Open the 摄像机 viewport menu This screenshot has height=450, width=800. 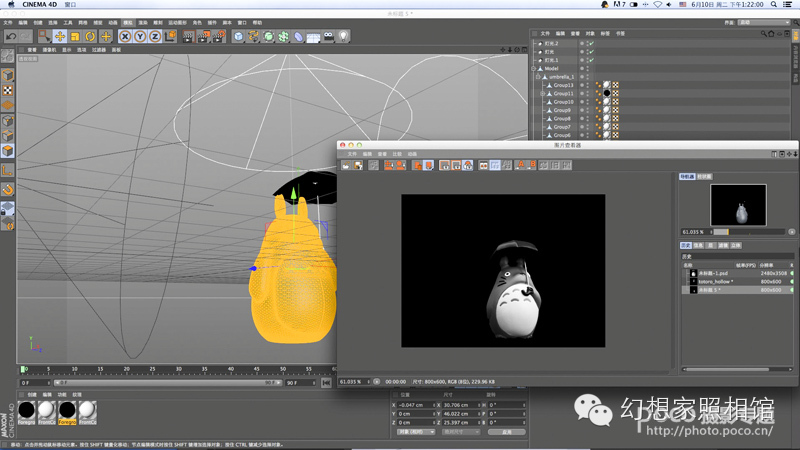point(49,50)
